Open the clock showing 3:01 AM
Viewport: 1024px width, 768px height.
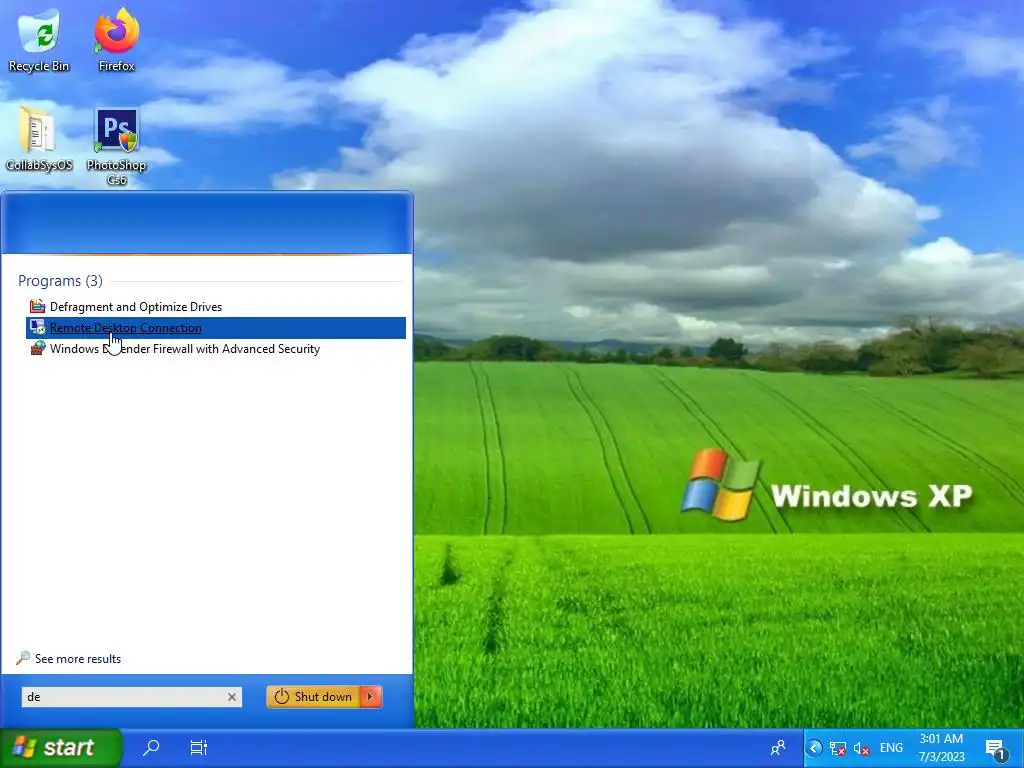(x=941, y=748)
